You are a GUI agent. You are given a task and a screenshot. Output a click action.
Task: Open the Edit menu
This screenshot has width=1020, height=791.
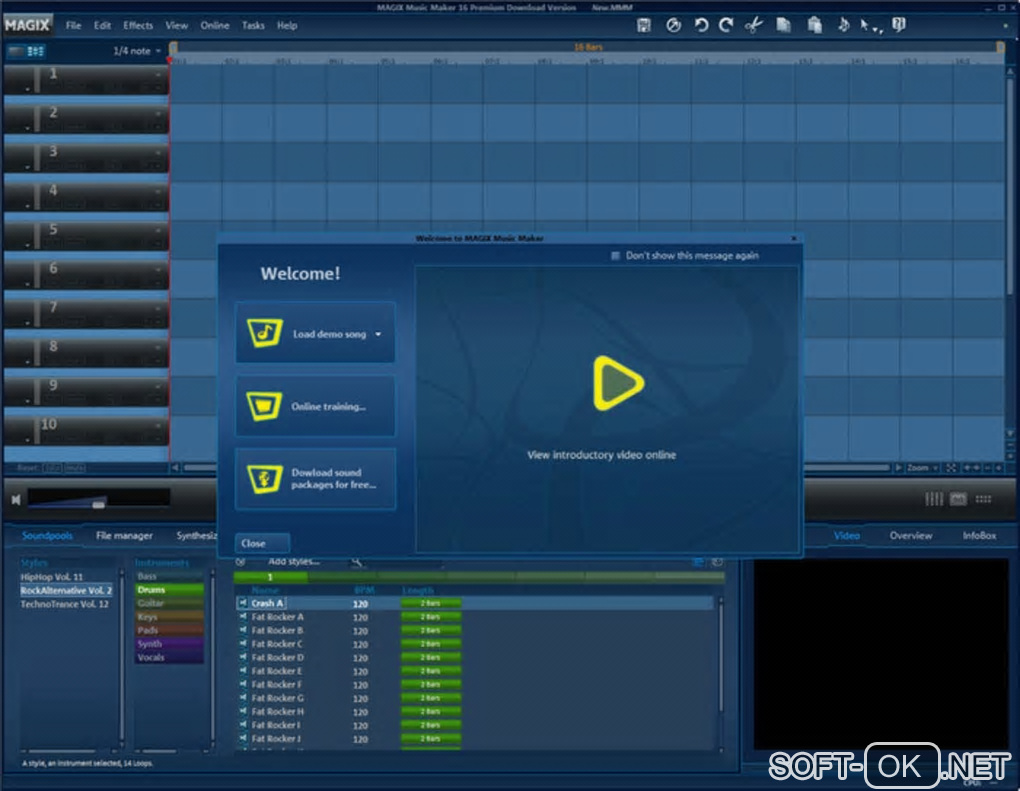pyautogui.click(x=102, y=25)
